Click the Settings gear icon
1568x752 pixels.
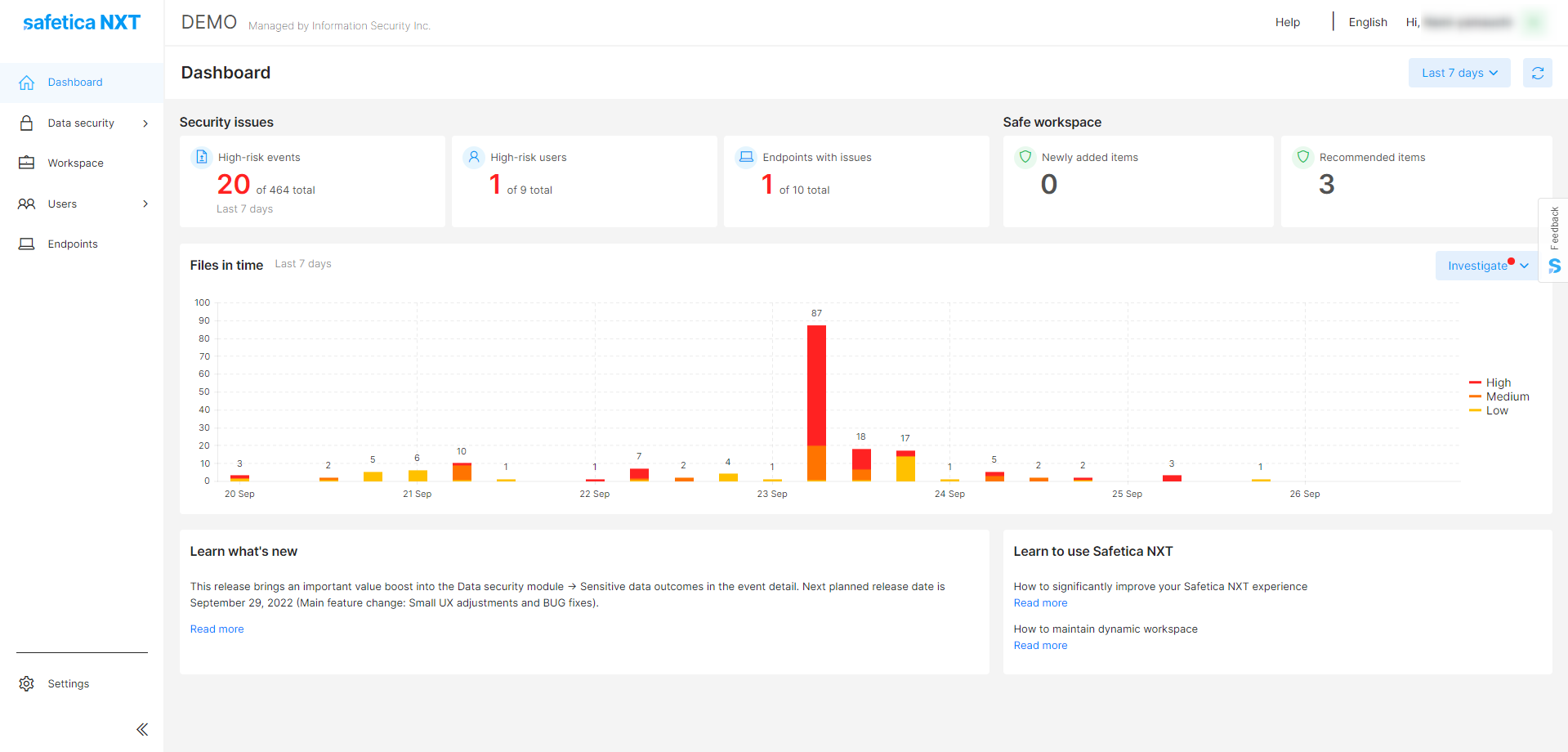coord(27,684)
